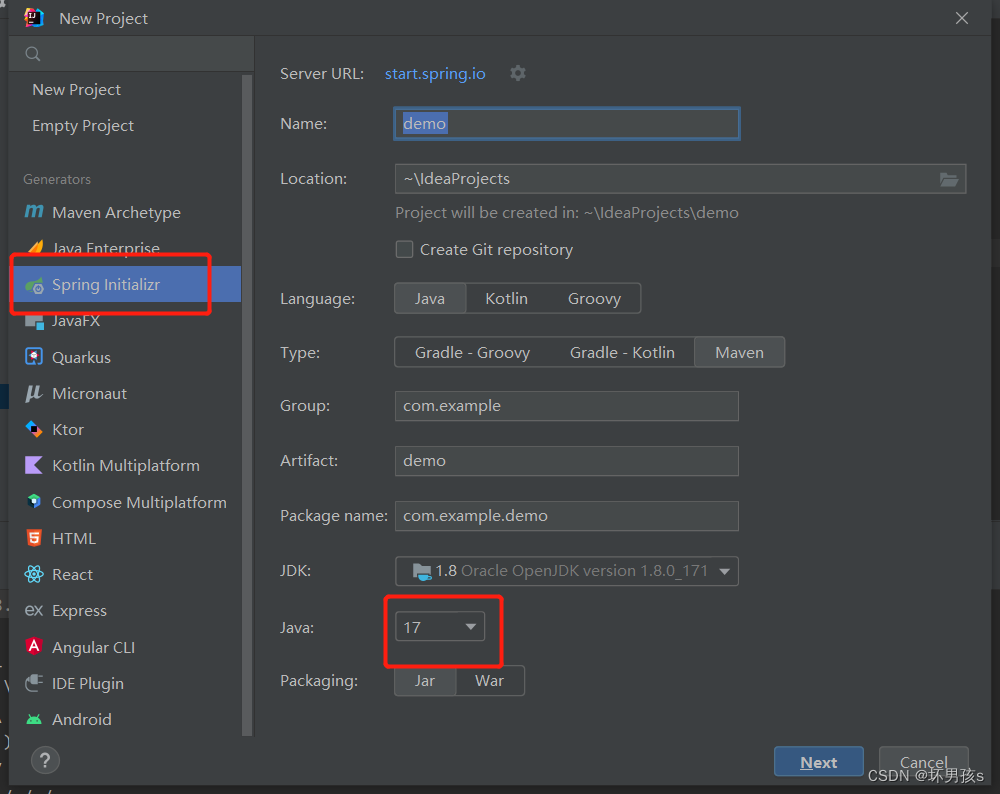Click the Android robot icon
The image size is (1000, 794).
click(34, 719)
